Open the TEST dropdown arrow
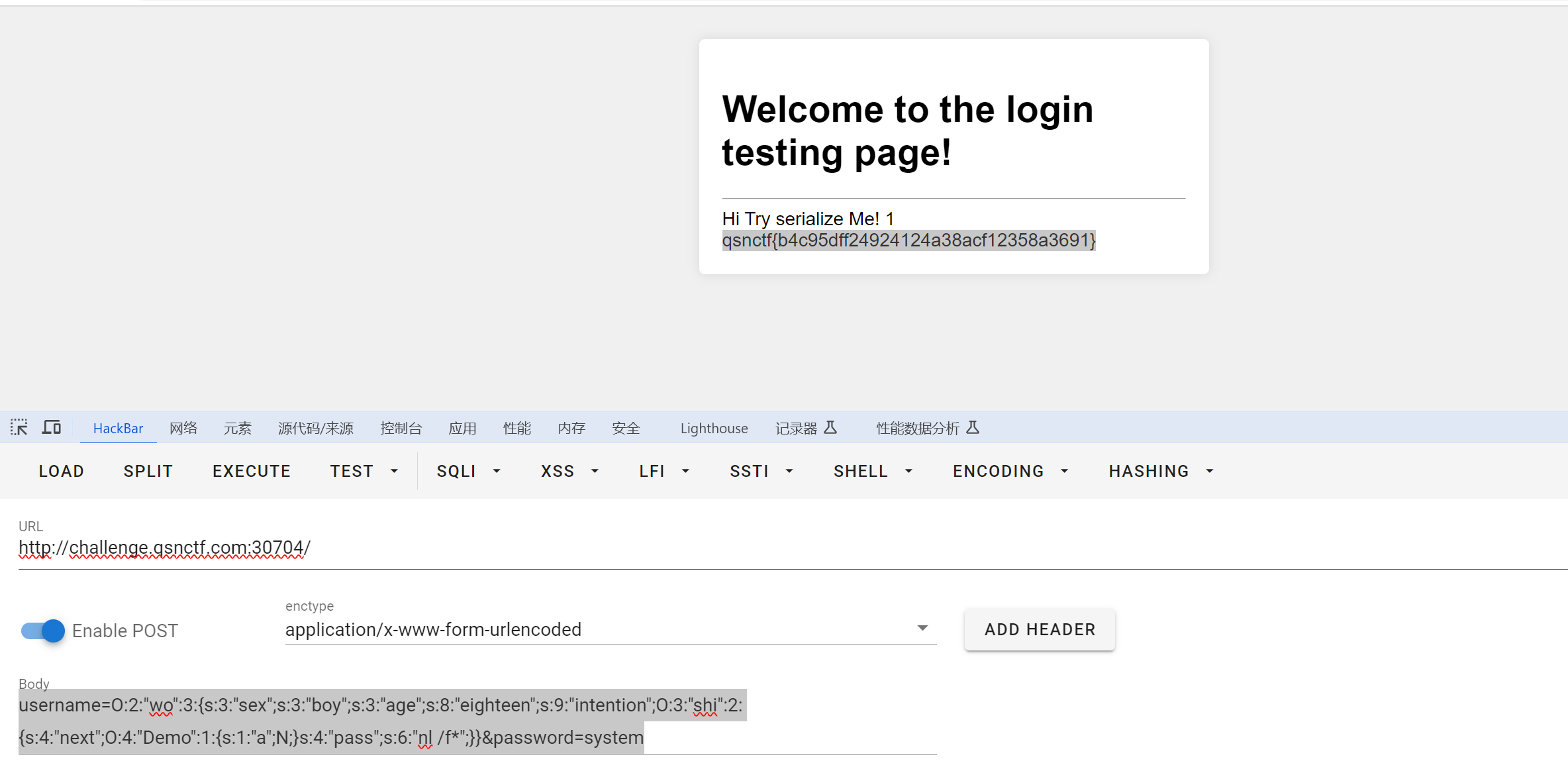This screenshot has height=771, width=1568. (395, 471)
